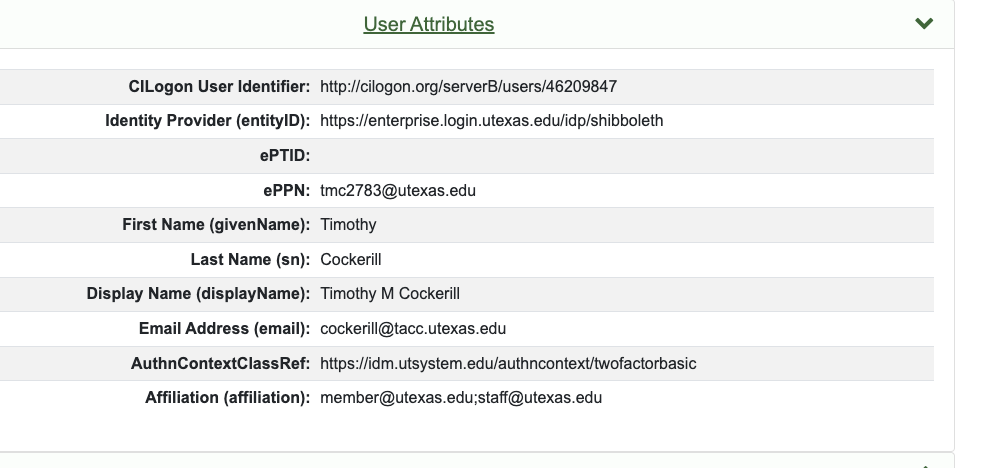Click the Last Name value Cockerill
982x468 pixels.
click(350, 260)
